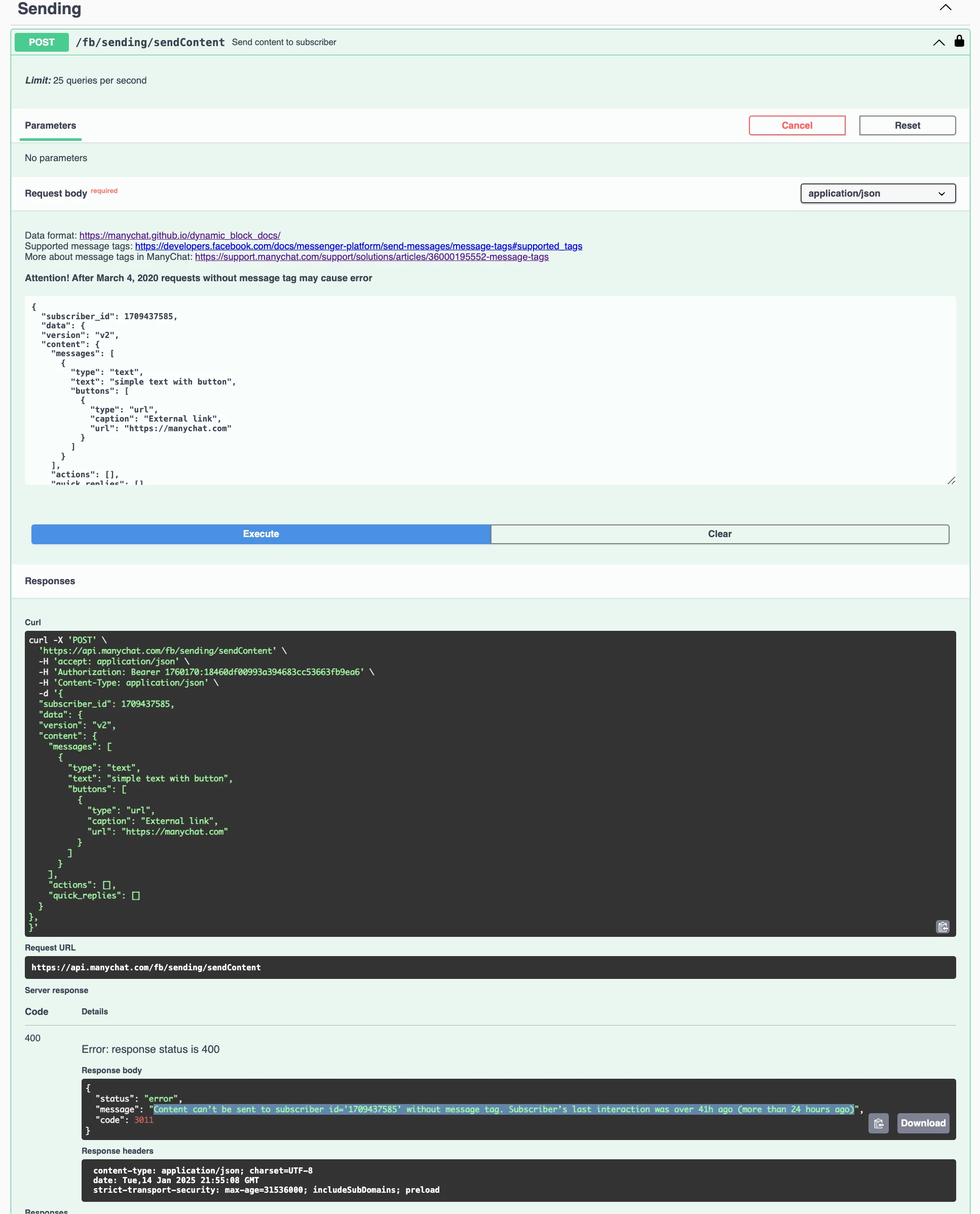
Task: Click the authorization lock icon
Action: coord(959,41)
